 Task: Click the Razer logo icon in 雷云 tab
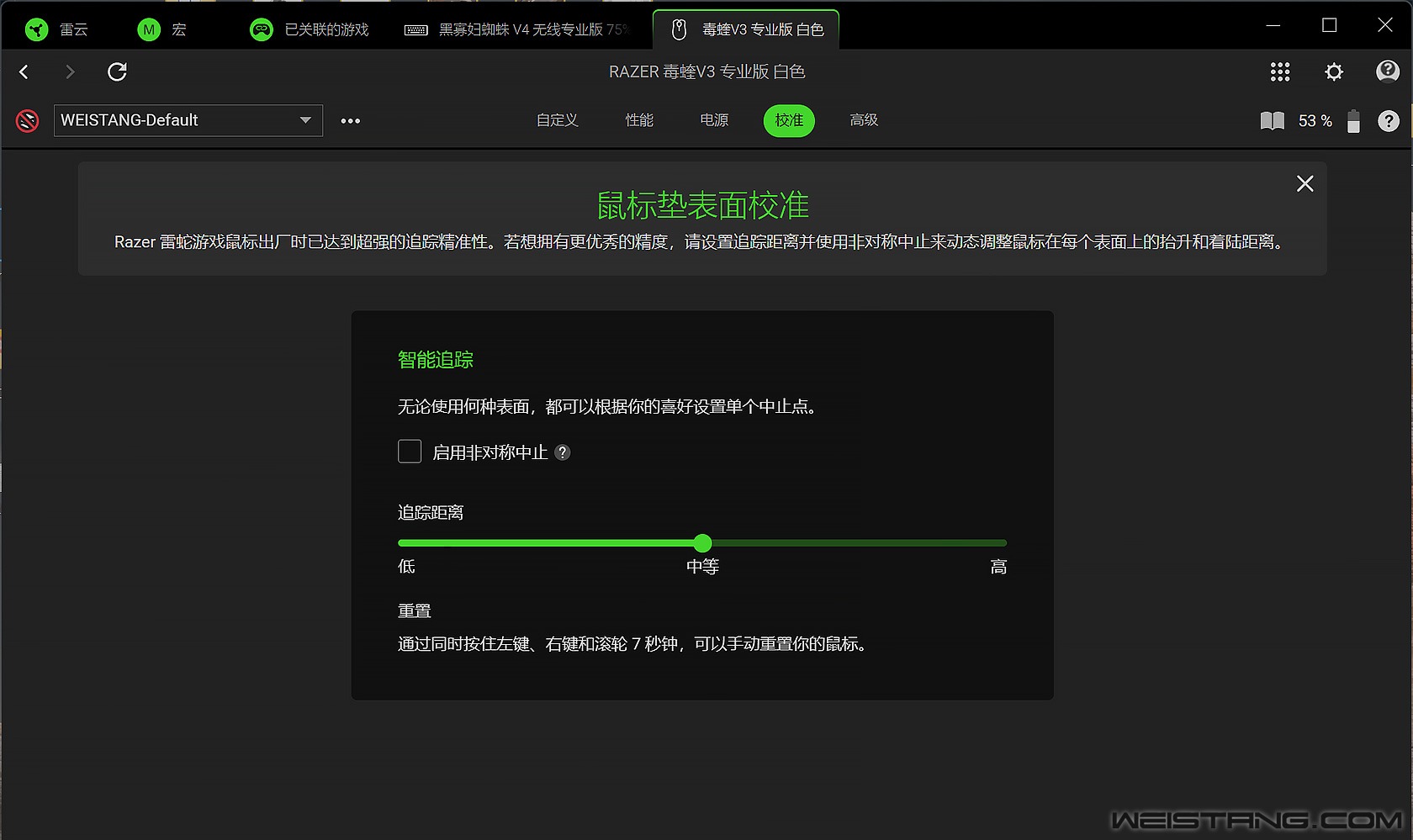tap(36, 30)
